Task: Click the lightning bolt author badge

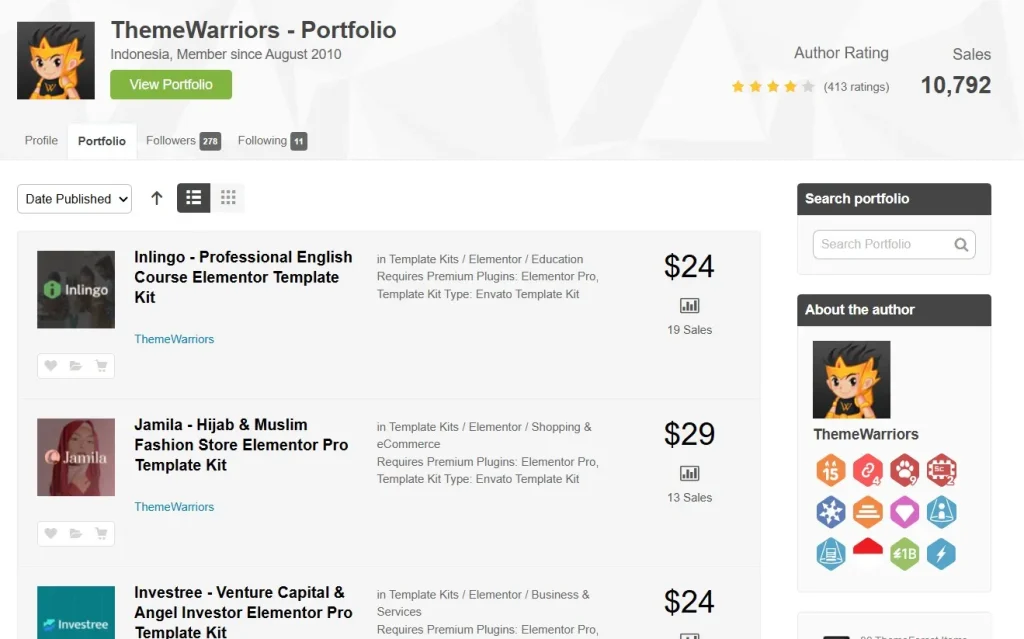Action: click(941, 553)
